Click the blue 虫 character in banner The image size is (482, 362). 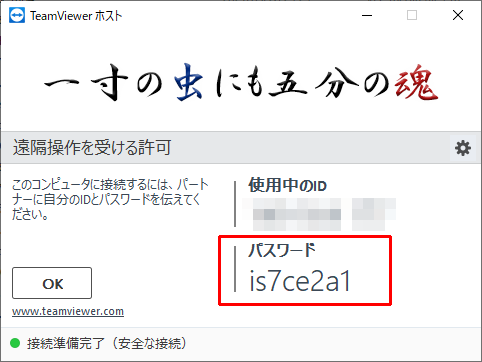[189, 82]
